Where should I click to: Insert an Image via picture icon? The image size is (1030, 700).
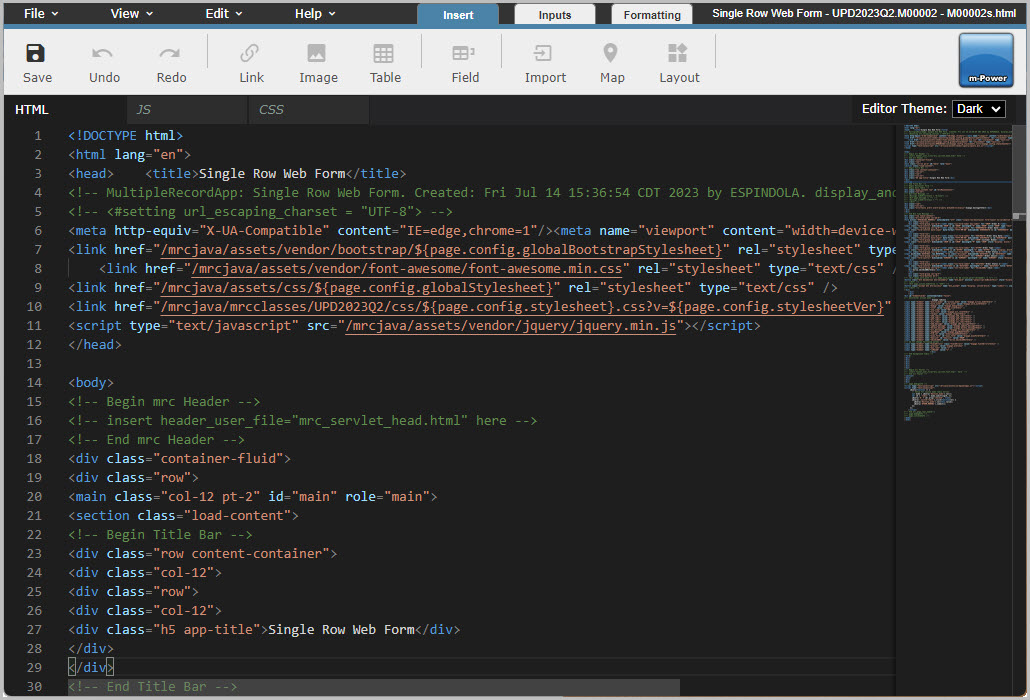[x=317, y=53]
